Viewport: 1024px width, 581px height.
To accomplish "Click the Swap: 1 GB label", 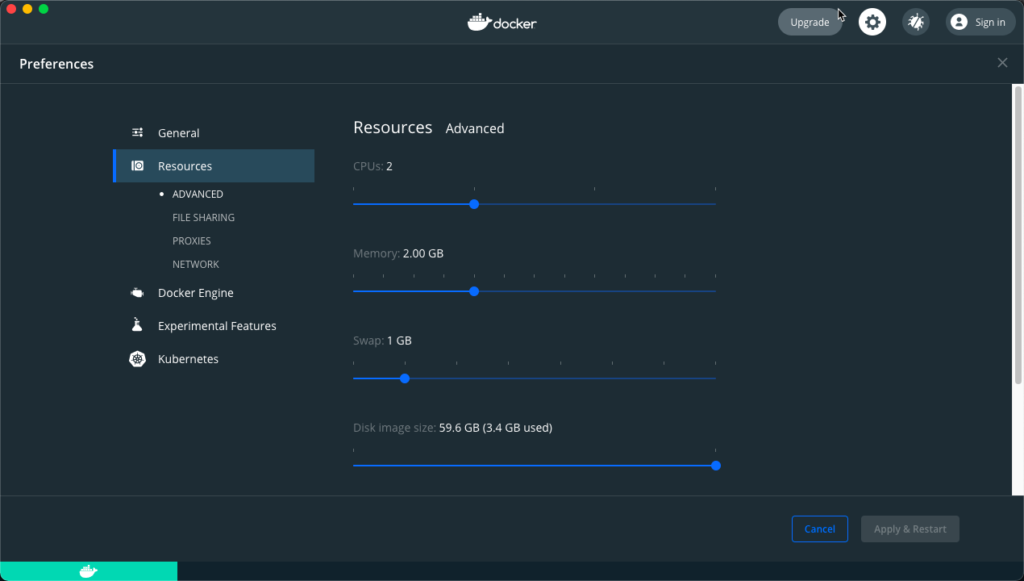I will pyautogui.click(x=383, y=340).
